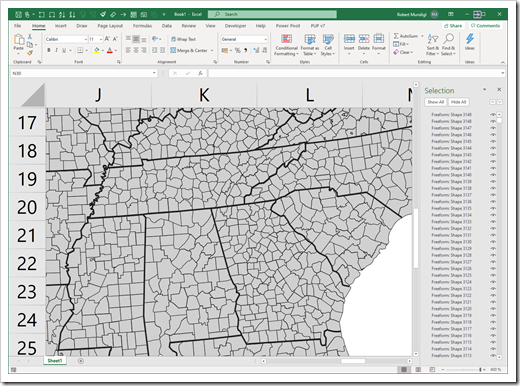Open the General number format dropdown

(x=265, y=39)
